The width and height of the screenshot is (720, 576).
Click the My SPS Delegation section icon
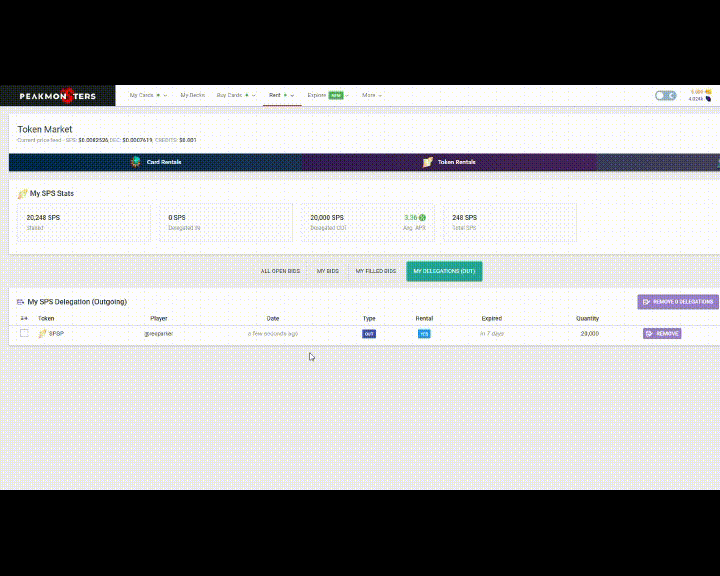(x=20, y=302)
